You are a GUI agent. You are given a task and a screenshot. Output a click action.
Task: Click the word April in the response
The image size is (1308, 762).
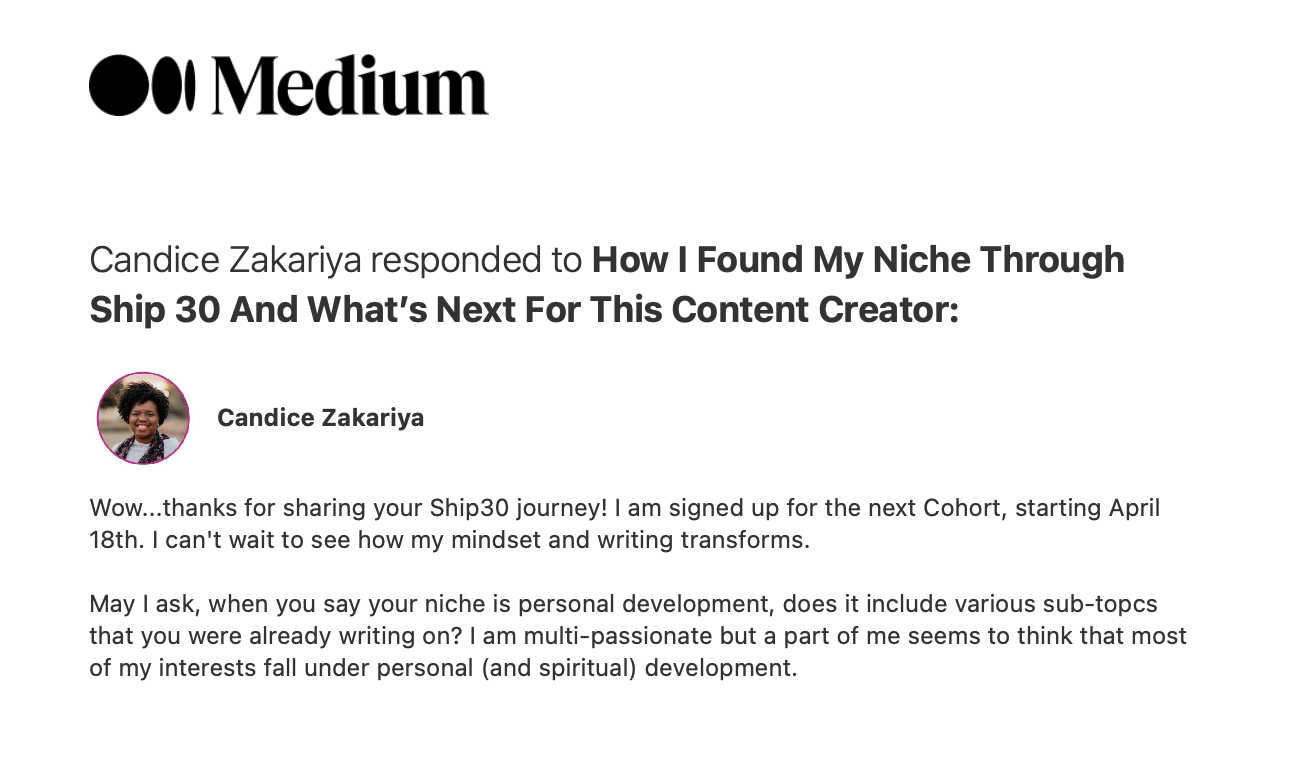tap(1134, 508)
